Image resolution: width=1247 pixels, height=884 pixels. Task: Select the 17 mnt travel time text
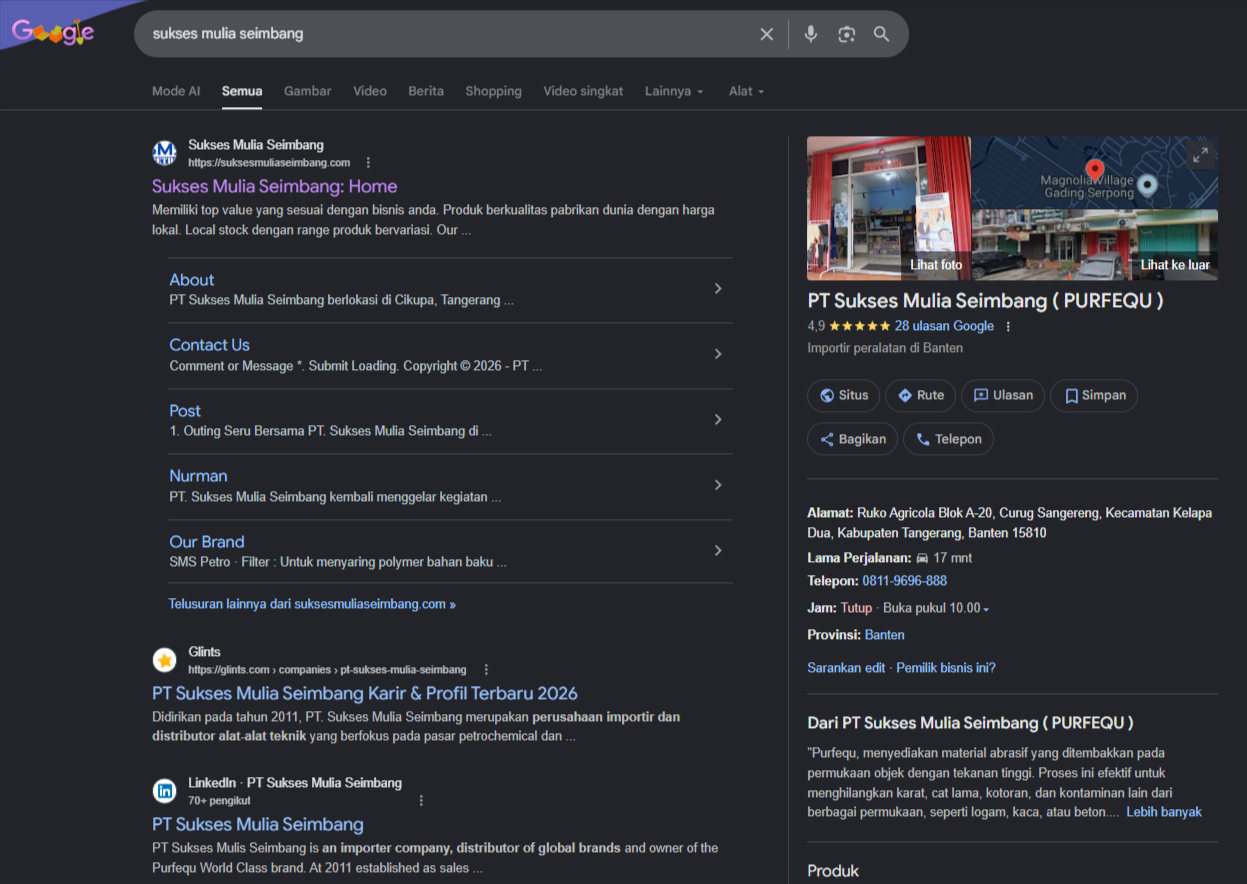953,558
